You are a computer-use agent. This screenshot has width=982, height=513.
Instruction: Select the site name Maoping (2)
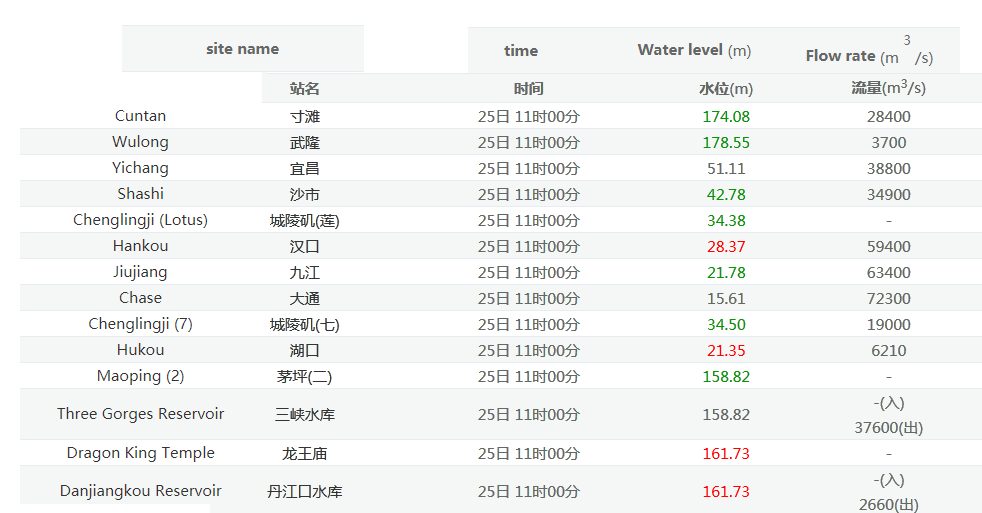pyautogui.click(x=140, y=376)
